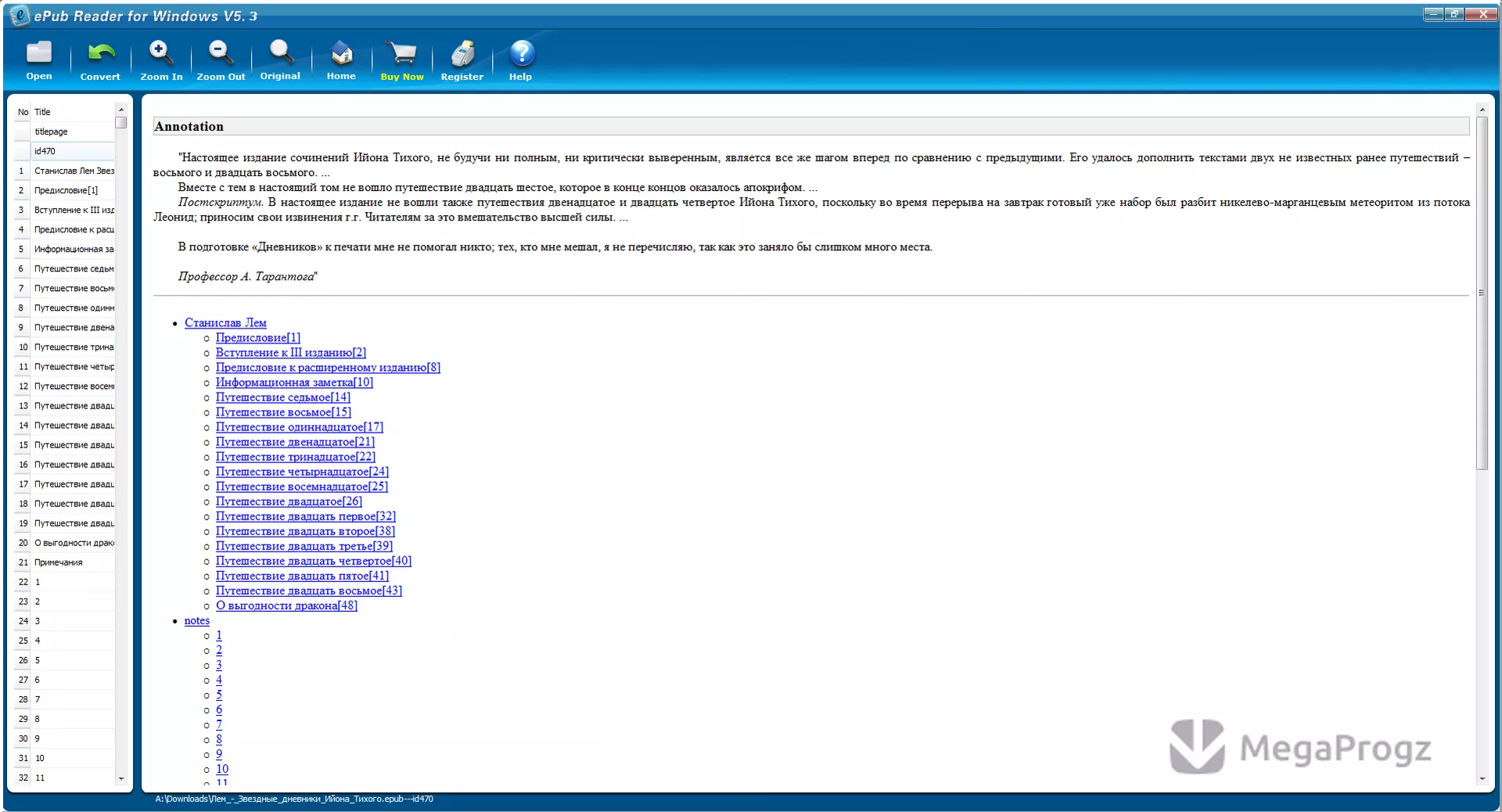Click the No column header
Screen dimensions: 1502x812
[23, 112]
